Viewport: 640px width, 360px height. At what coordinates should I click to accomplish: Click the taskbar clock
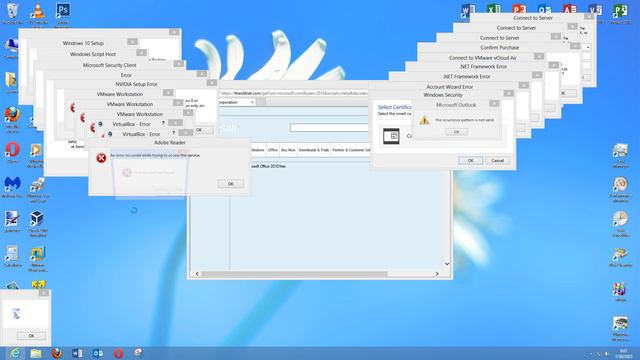point(623,353)
